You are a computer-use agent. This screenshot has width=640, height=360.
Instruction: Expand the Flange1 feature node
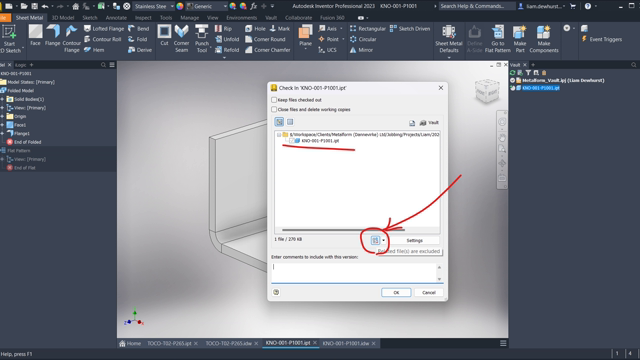point(2,133)
